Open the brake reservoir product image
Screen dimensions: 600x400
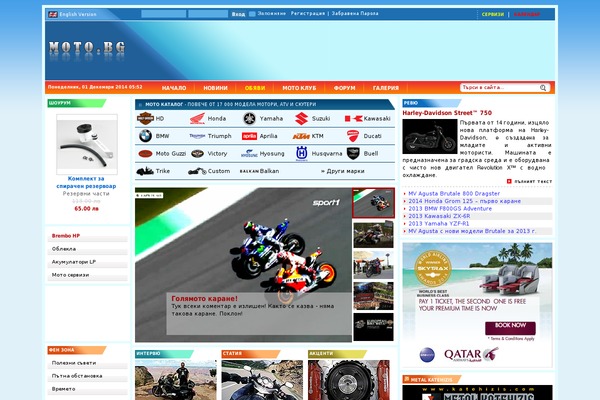[x=87, y=144]
